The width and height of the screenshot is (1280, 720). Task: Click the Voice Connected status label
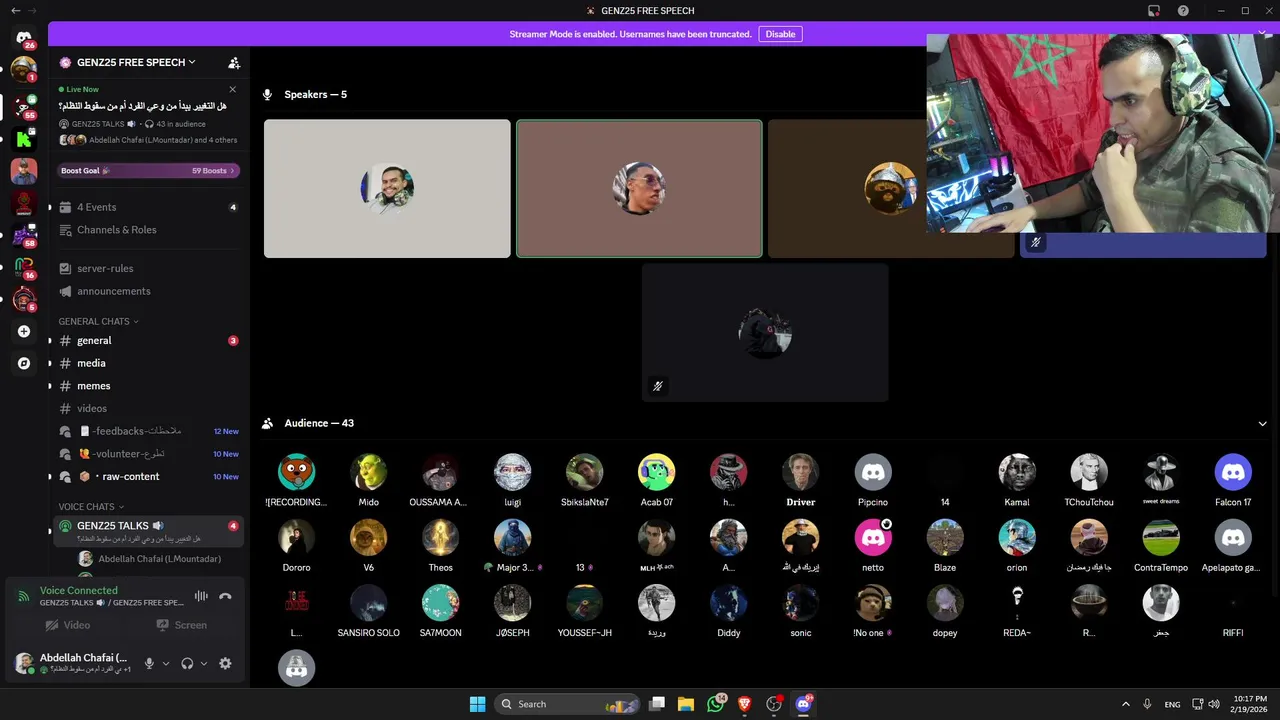79,591
